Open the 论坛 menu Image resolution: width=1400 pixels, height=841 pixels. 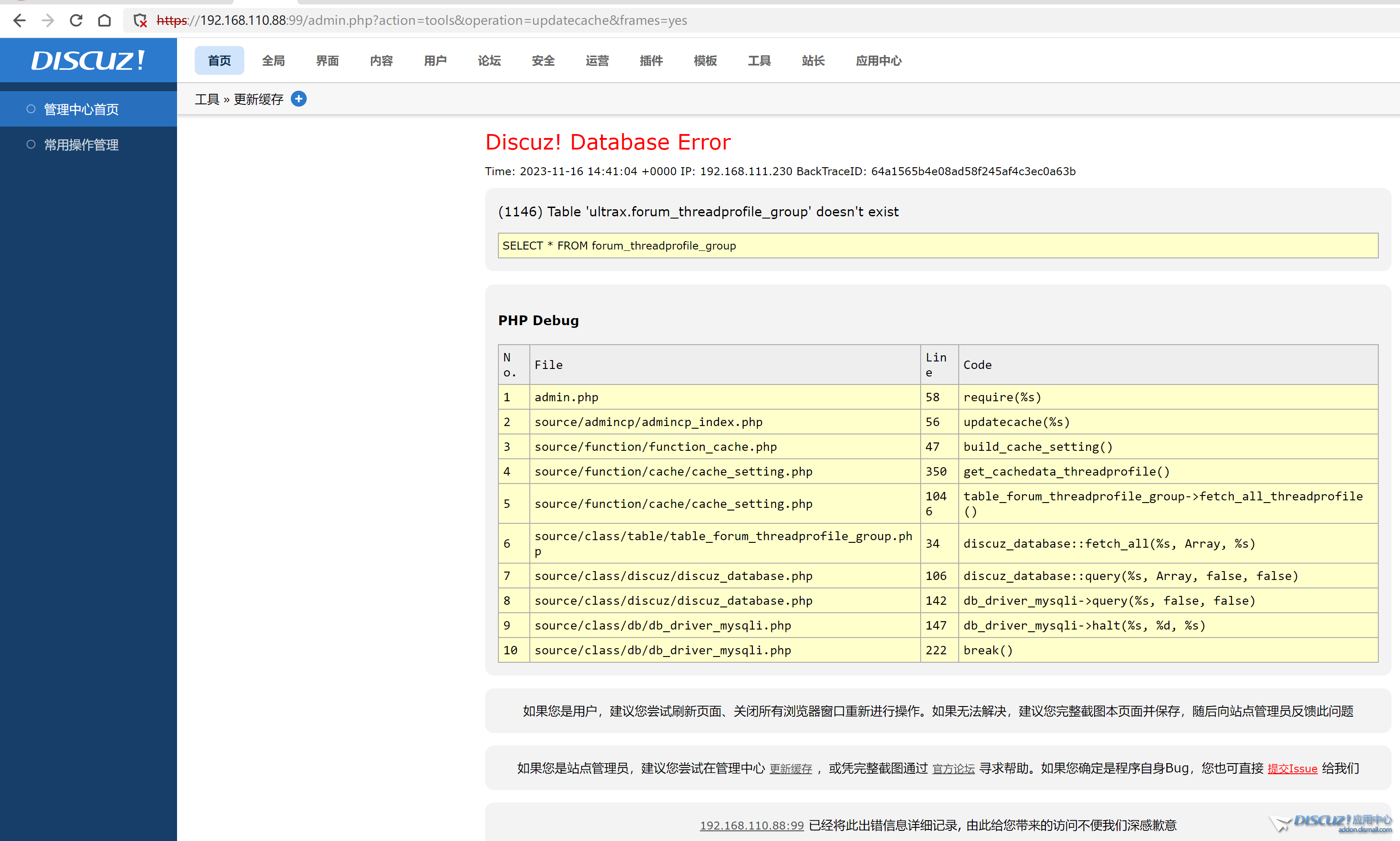click(x=489, y=61)
